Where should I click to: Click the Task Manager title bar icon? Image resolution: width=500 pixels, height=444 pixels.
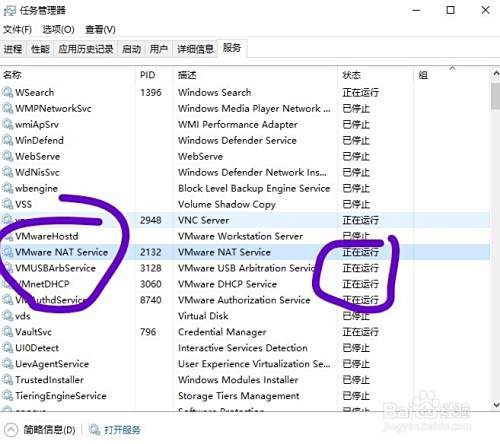point(9,11)
